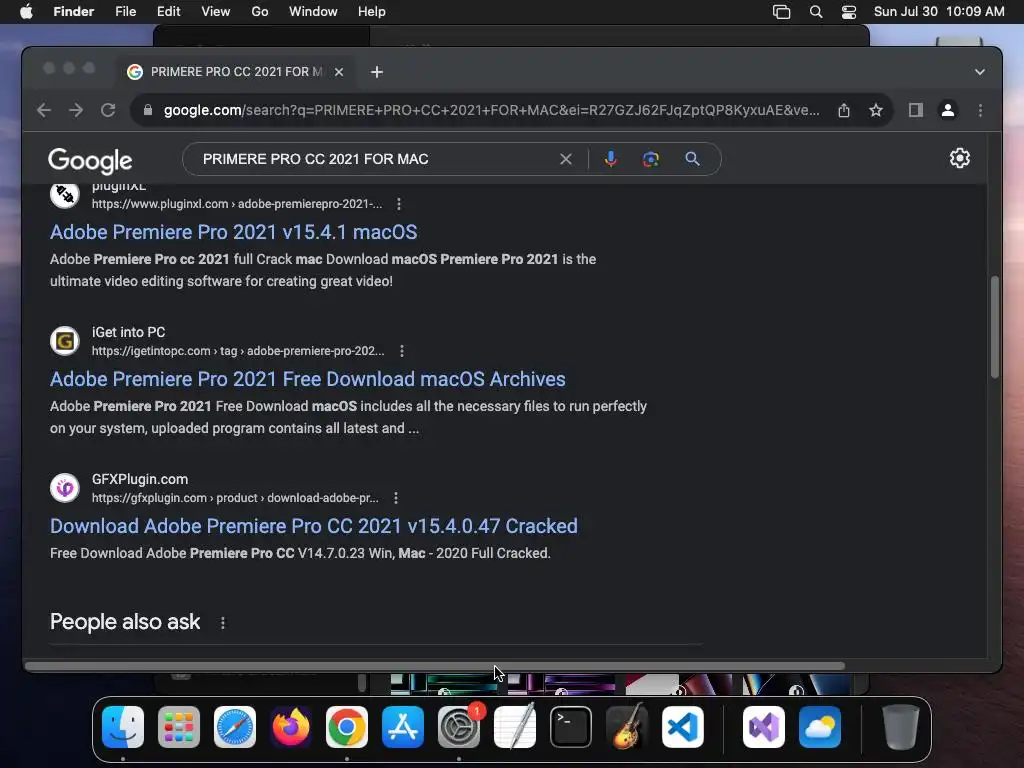This screenshot has height=768, width=1024.
Task: Close the PRIMERE PRO CC tab
Action: (339, 72)
